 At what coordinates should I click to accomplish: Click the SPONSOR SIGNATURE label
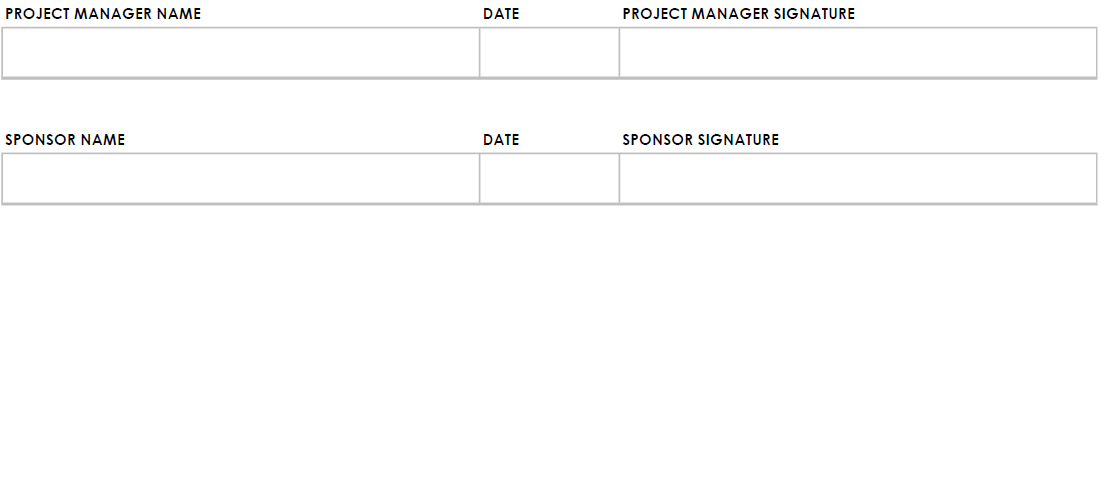pos(700,139)
